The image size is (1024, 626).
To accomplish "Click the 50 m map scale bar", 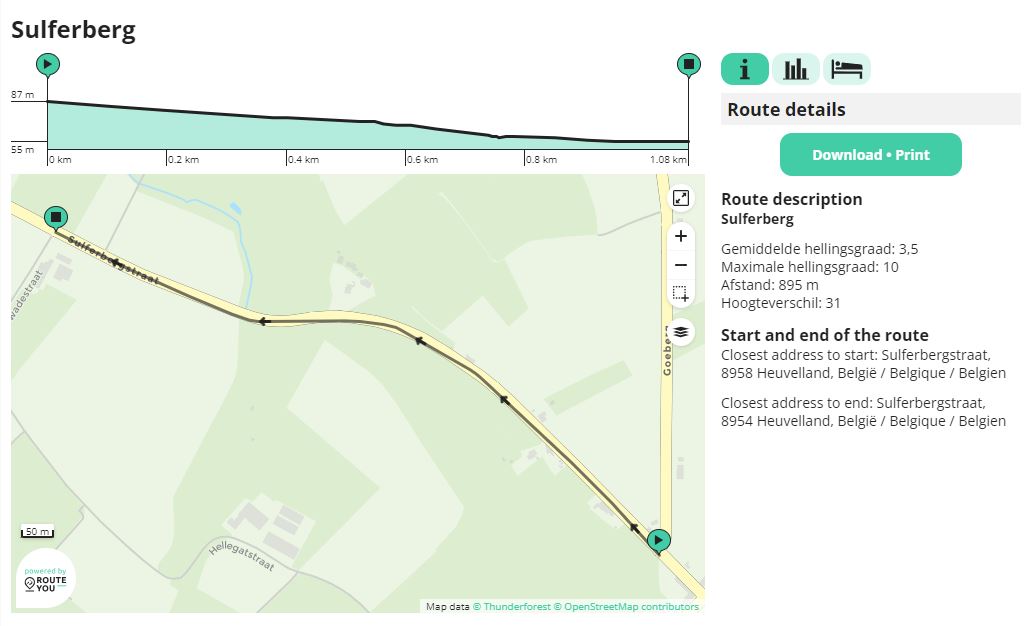I will [x=38, y=532].
